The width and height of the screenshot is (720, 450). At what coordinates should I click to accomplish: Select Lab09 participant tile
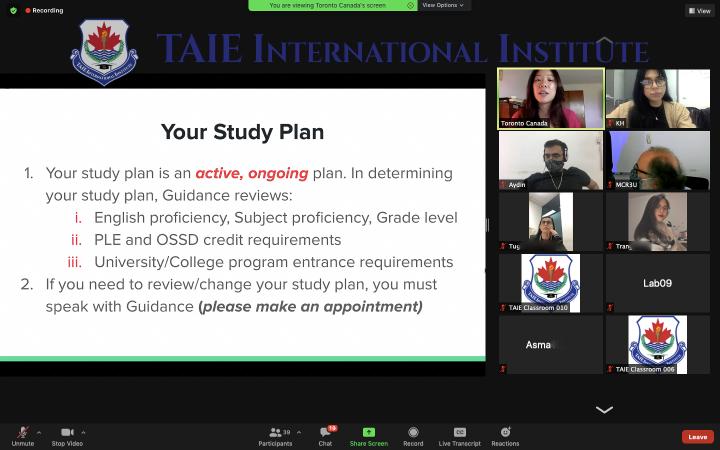[x=658, y=283]
